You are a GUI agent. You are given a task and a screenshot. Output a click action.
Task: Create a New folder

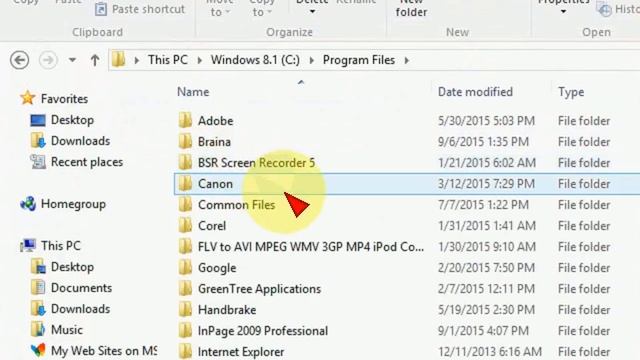click(x=411, y=8)
